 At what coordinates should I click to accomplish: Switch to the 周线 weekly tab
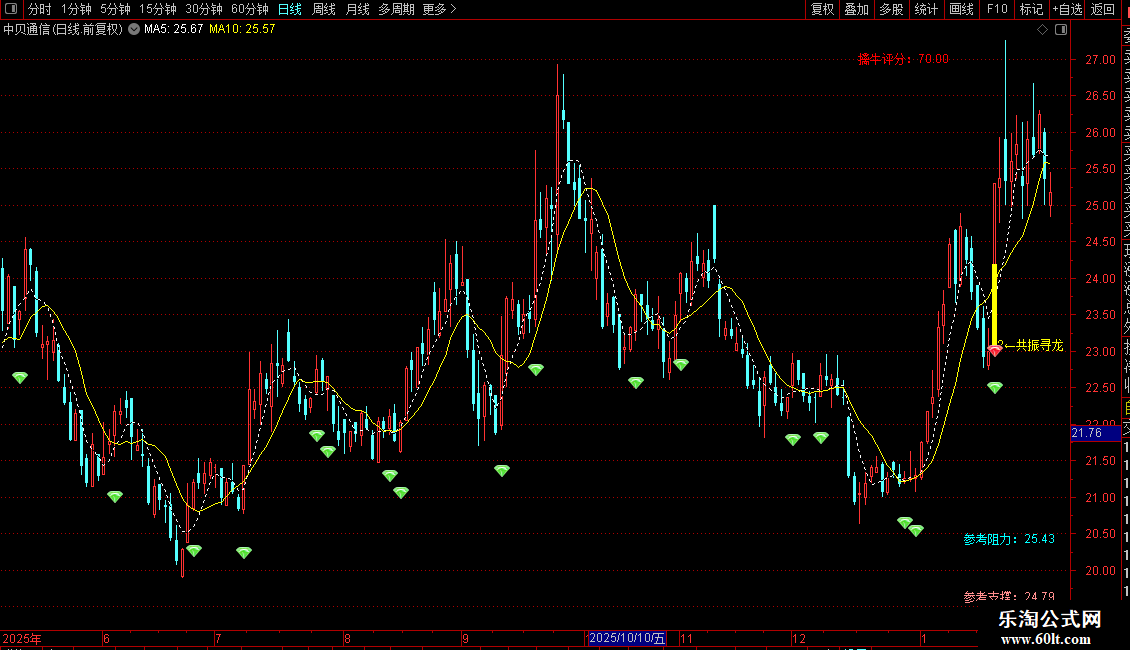[324, 9]
